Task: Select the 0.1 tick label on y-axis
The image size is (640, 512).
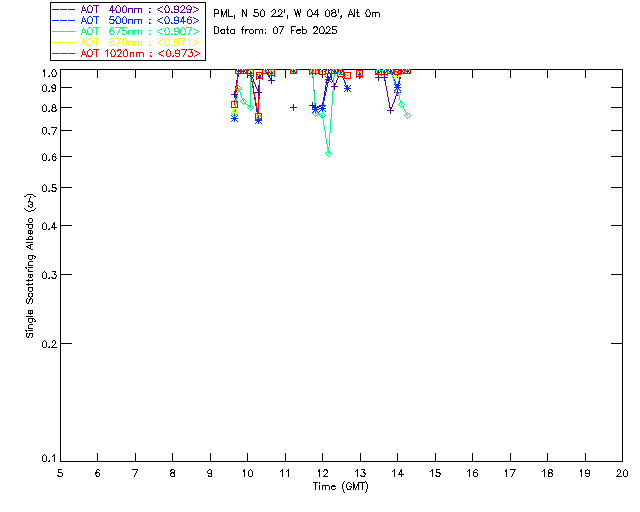Action: (48, 459)
